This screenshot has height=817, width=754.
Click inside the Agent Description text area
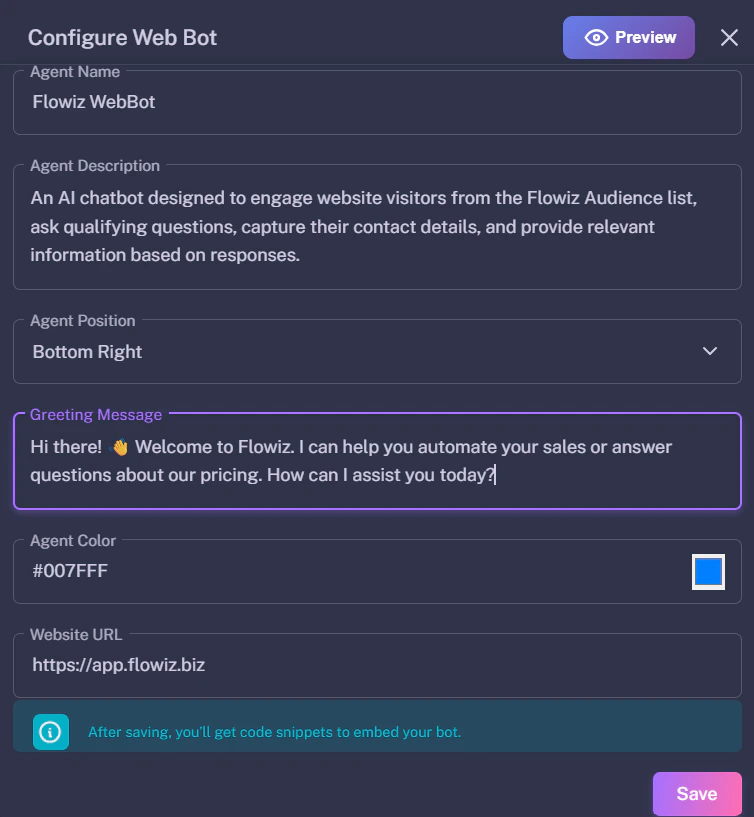pyautogui.click(x=377, y=226)
